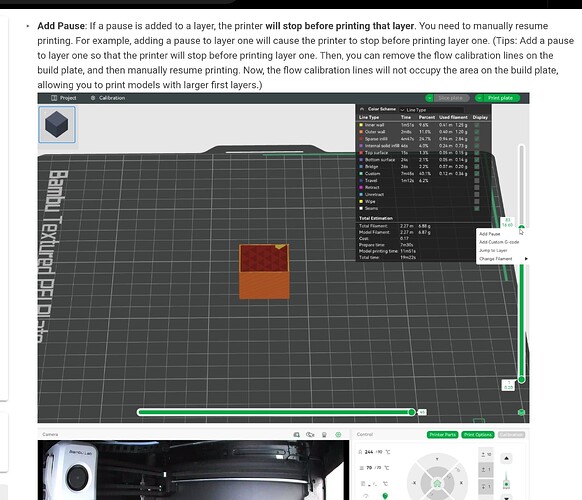Image resolution: width=582 pixels, height=500 pixels.
Task: Click bed temperature value 70
Action: (369, 468)
